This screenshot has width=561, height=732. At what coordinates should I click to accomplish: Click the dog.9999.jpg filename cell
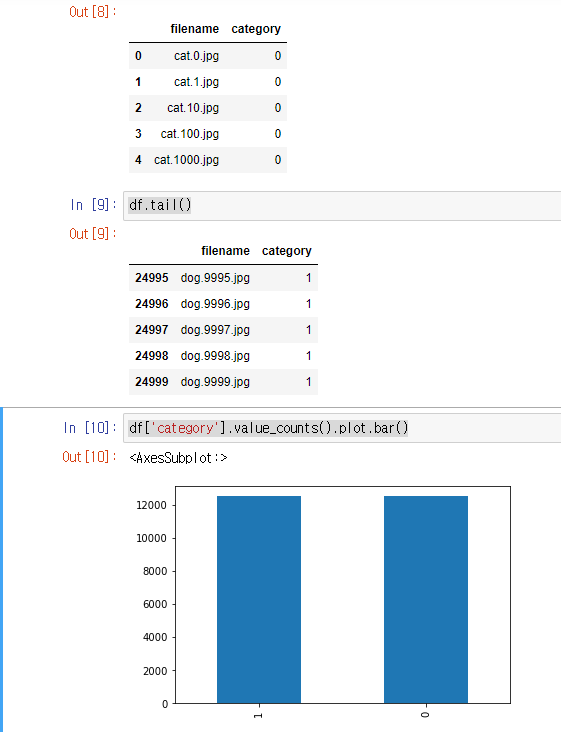point(215,382)
